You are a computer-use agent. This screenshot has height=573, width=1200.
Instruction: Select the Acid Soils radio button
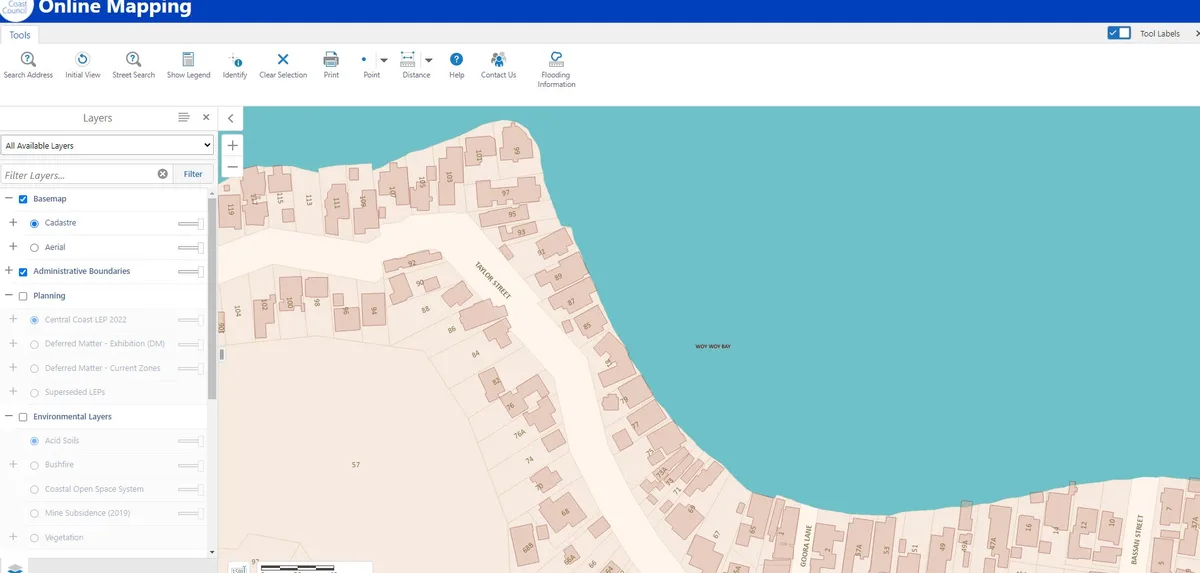[x=35, y=441]
